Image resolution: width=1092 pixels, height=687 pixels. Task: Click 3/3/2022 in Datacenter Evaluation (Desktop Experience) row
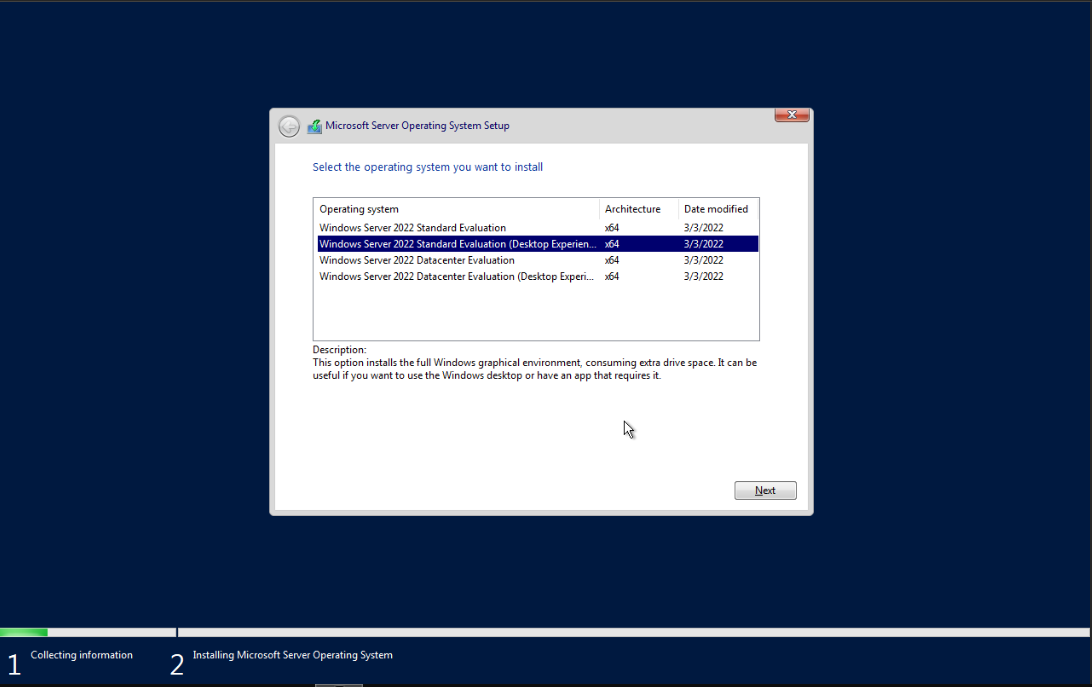point(703,276)
